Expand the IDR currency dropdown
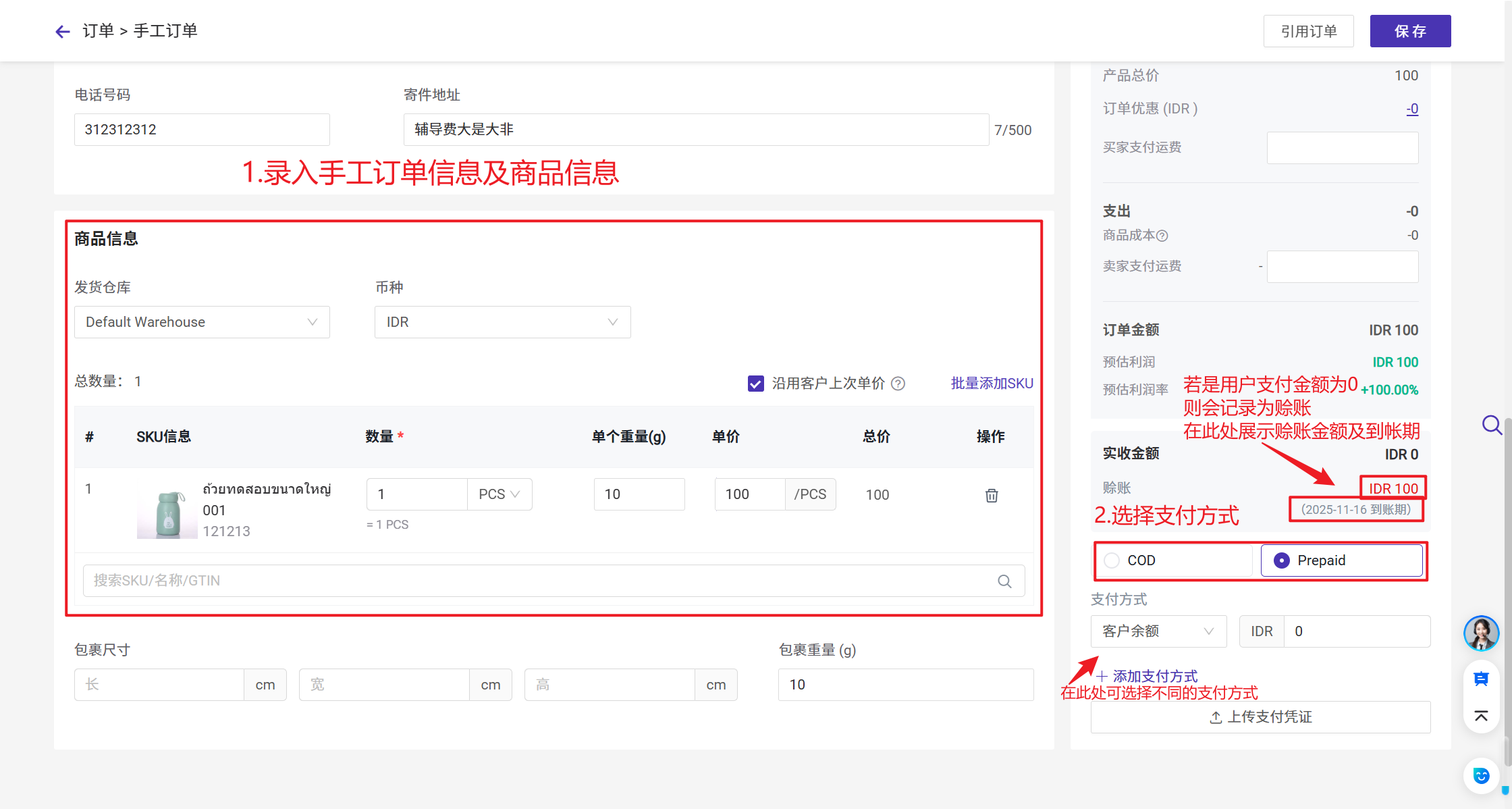This screenshot has width=1512, height=809. [x=502, y=322]
